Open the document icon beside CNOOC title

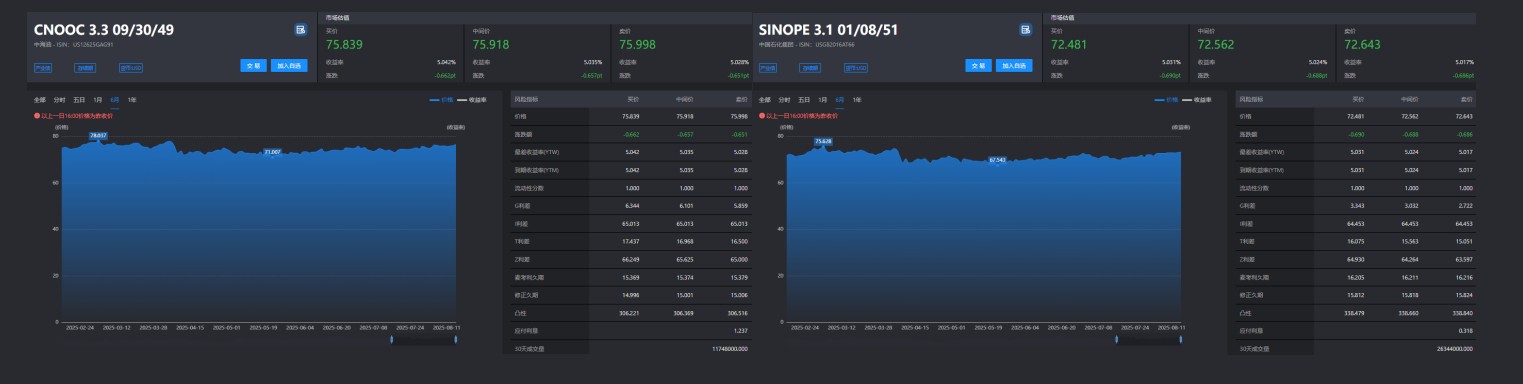(300, 30)
